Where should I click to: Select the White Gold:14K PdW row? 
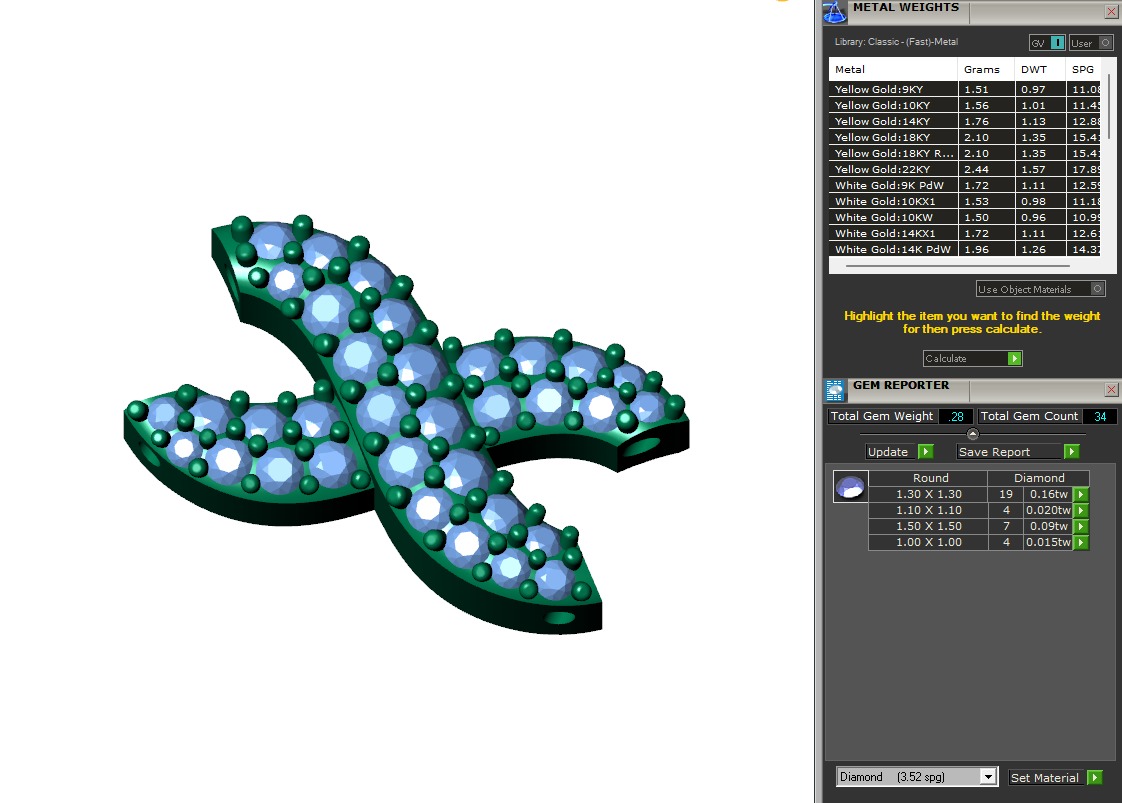coord(965,249)
